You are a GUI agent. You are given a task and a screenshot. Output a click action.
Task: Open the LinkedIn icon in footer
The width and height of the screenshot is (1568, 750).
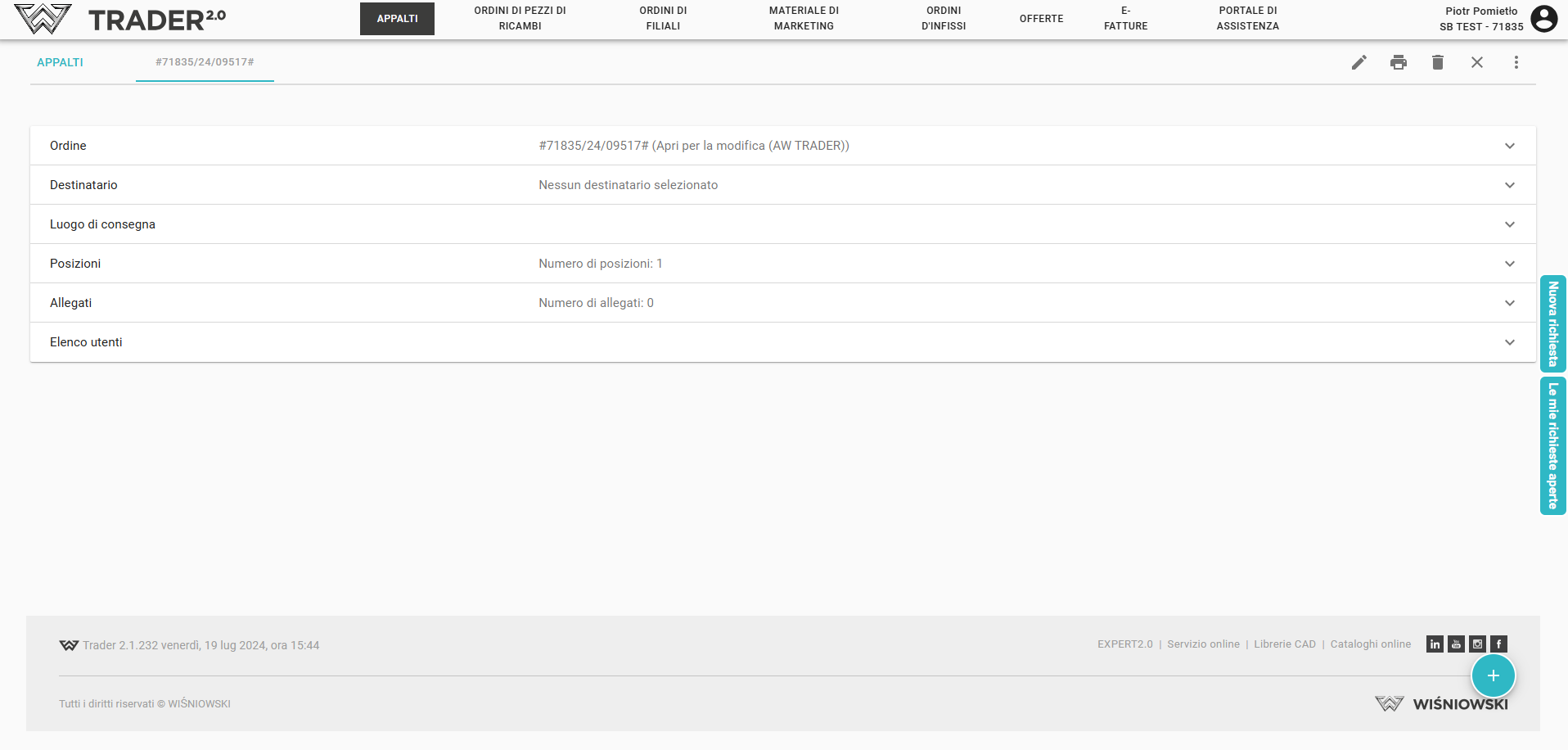pos(1435,644)
